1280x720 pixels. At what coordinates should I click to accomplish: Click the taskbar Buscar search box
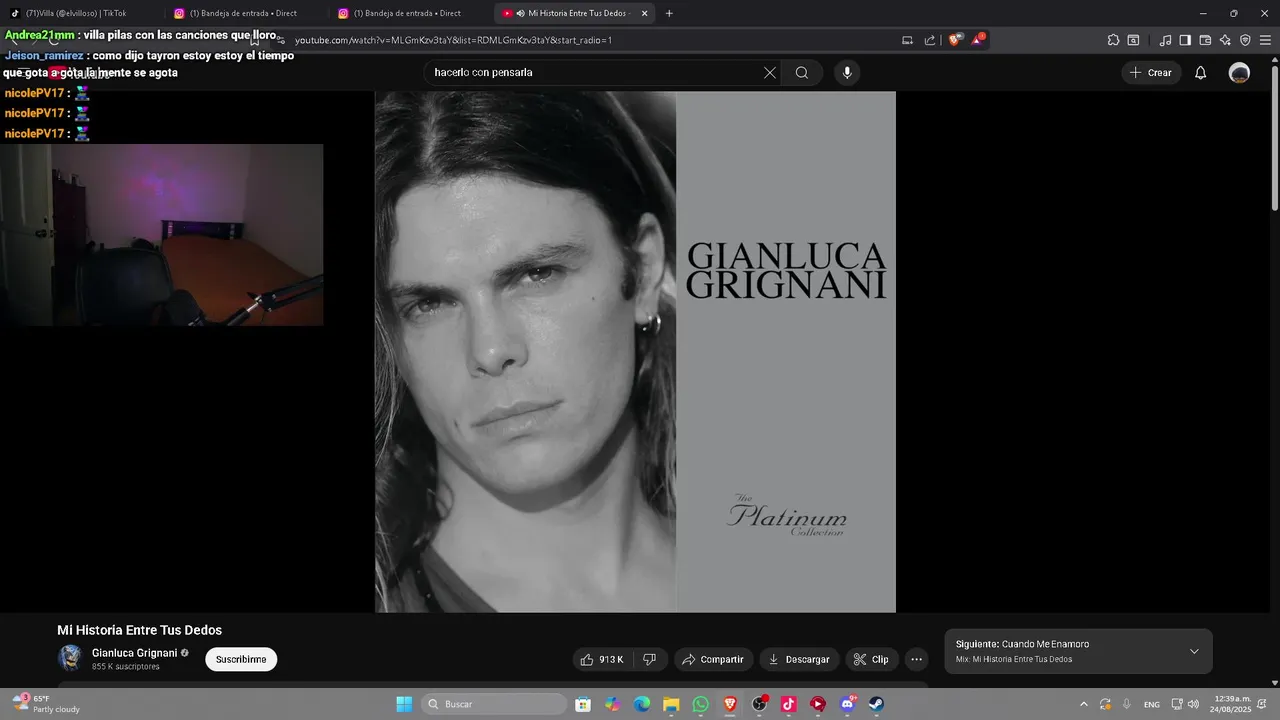pyautogui.click(x=494, y=704)
